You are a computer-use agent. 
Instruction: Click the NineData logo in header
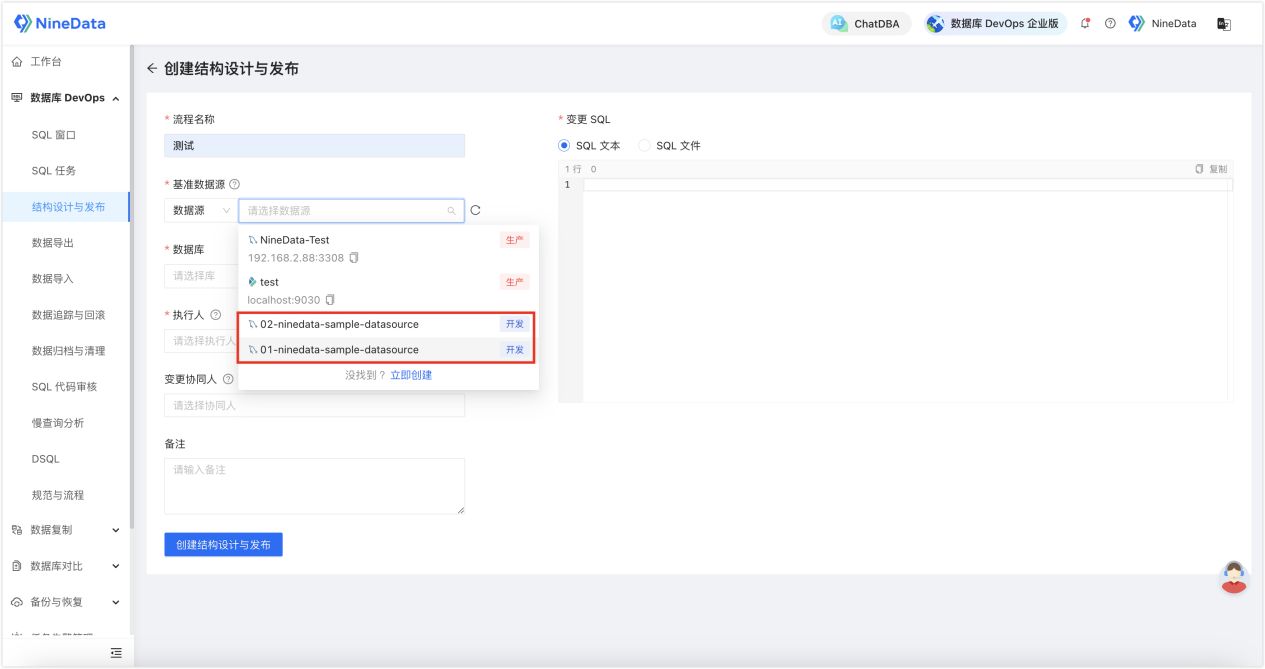59,23
